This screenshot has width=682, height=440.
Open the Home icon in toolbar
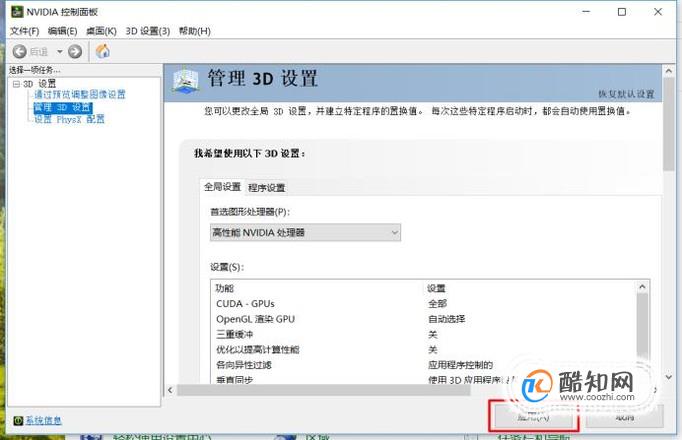103,51
